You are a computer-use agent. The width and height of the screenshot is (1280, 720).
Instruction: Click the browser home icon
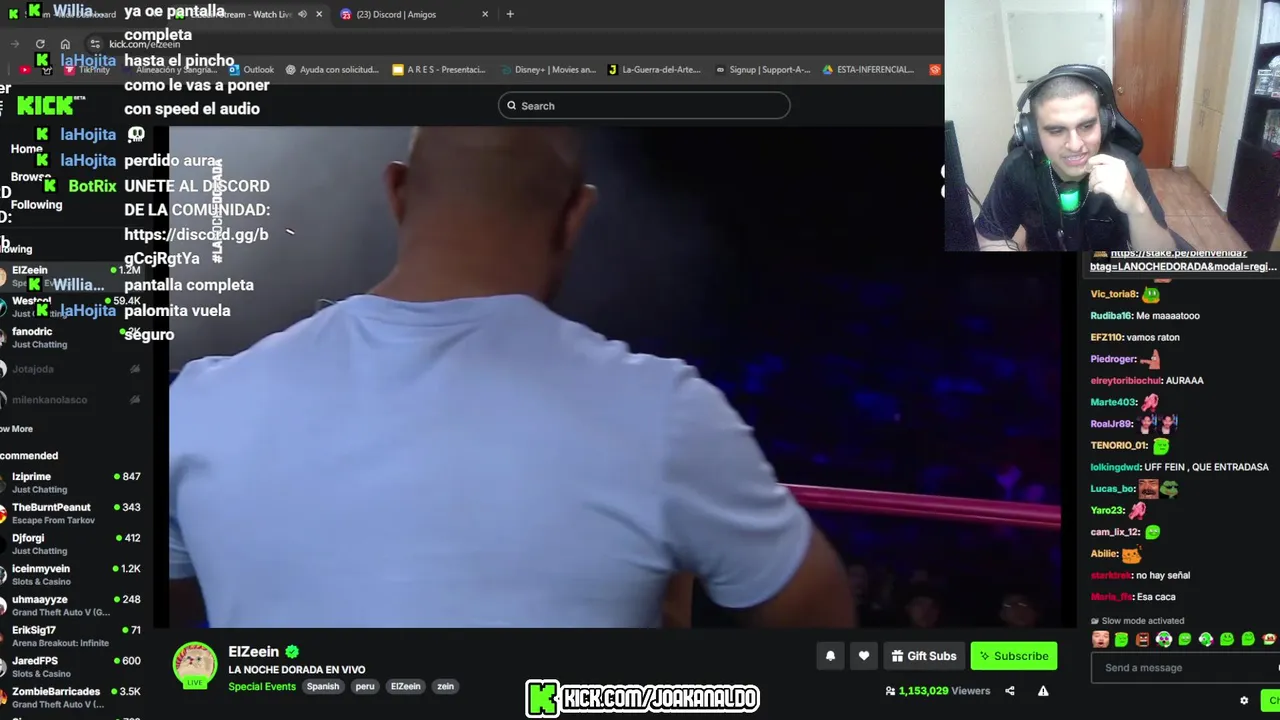click(x=65, y=44)
